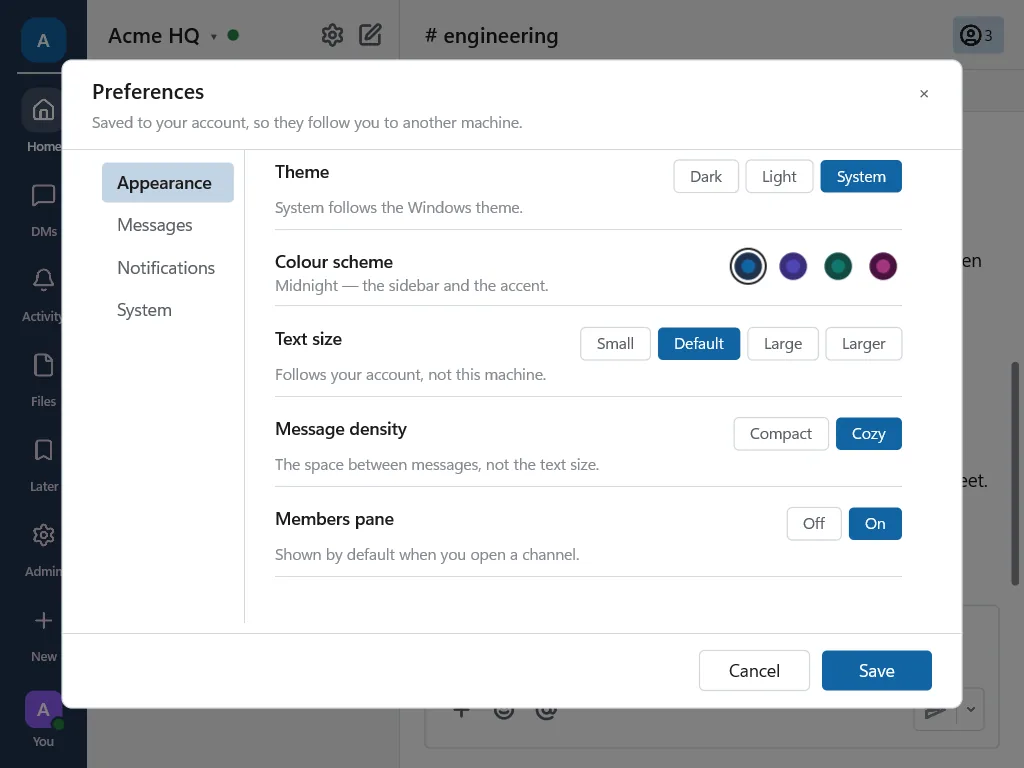Open the Later bookmark icon

coord(43,449)
